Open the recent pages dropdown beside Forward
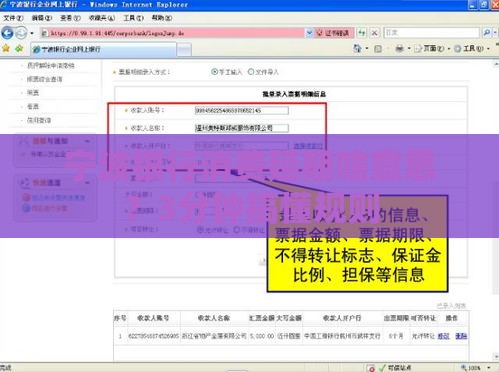 tap(32, 33)
